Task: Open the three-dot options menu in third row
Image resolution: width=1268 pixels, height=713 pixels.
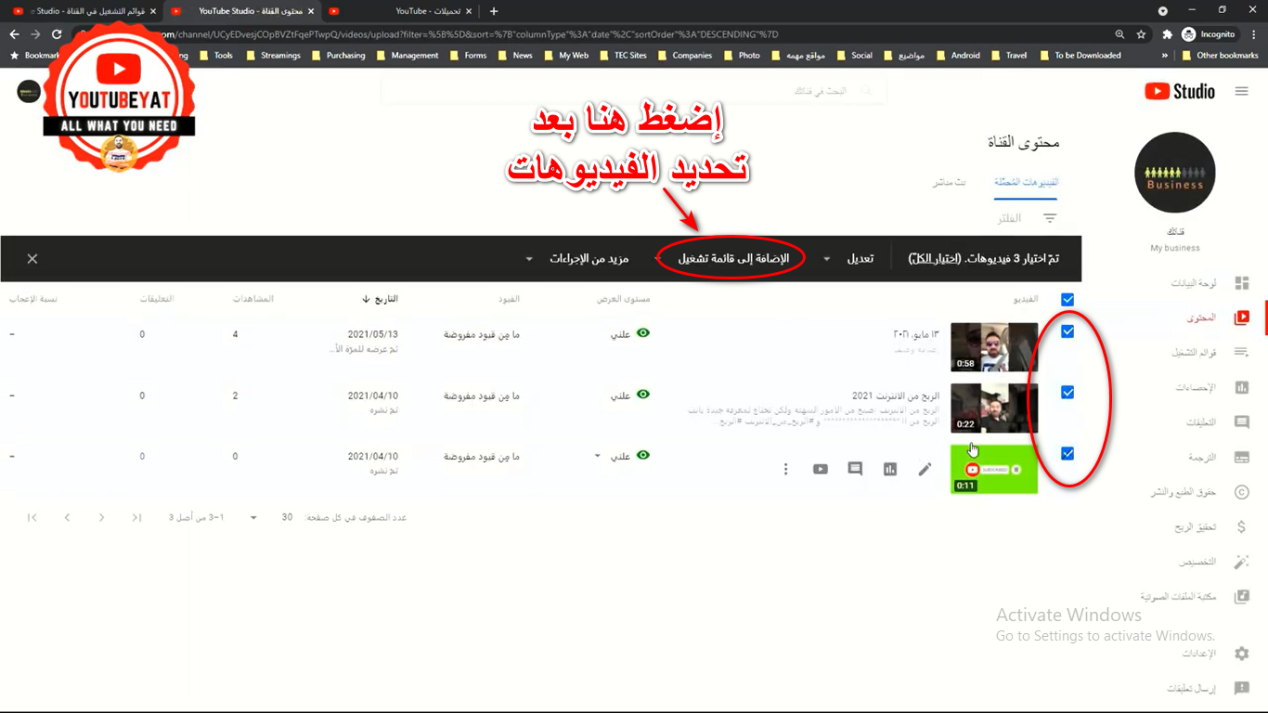Action: point(786,469)
